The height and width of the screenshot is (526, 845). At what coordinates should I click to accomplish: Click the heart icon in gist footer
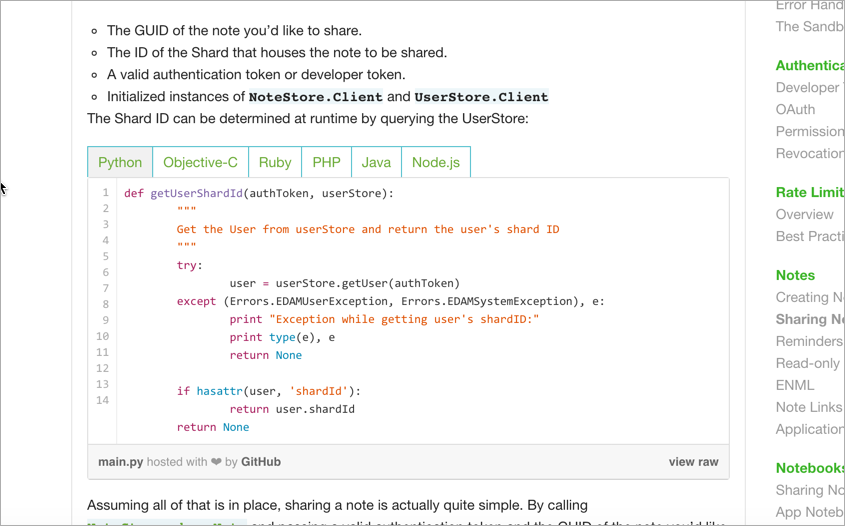[x=216, y=462]
